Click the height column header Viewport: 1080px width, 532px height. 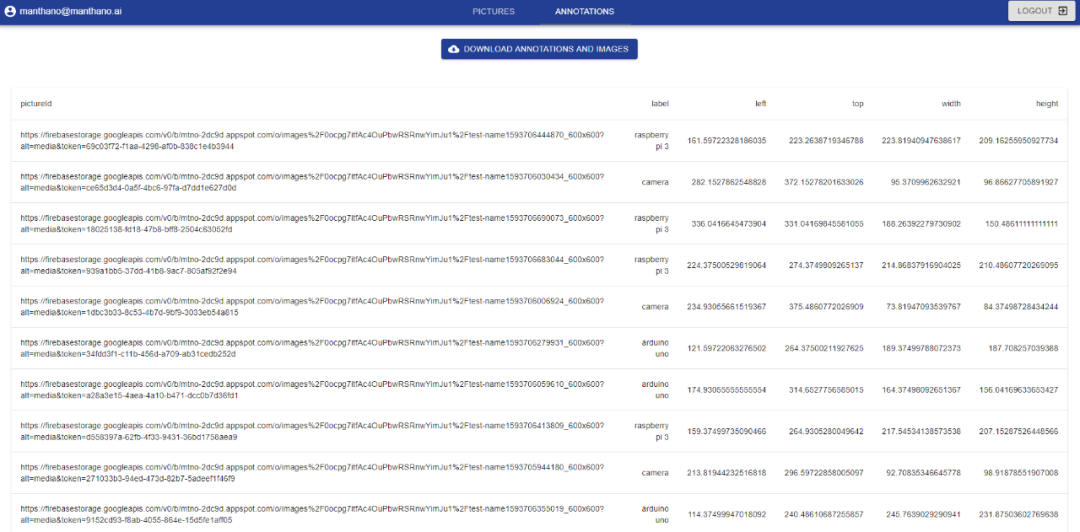[x=1047, y=104]
